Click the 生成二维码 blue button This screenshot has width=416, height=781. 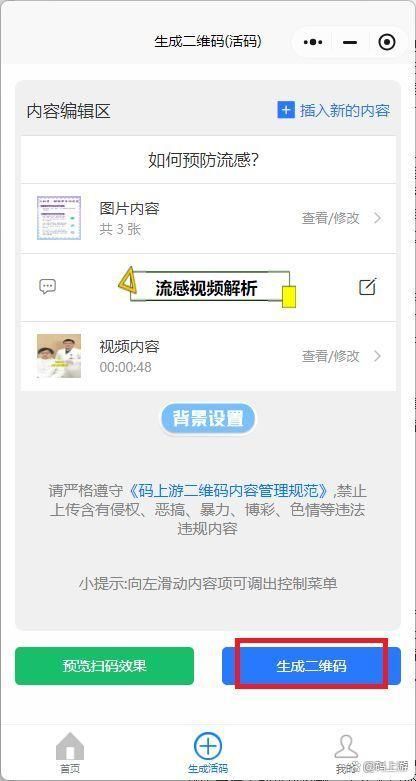tap(311, 666)
